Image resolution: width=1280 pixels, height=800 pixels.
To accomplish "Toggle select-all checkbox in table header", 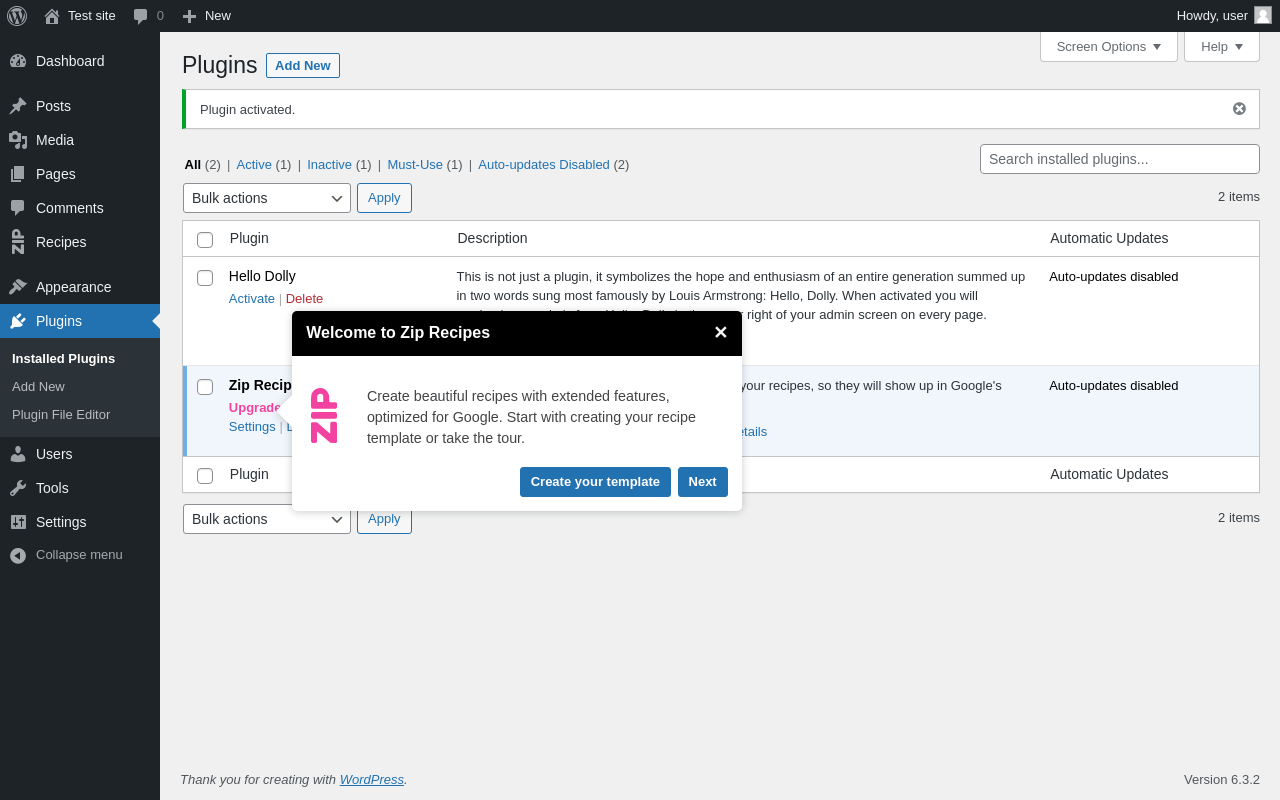I will coord(205,240).
